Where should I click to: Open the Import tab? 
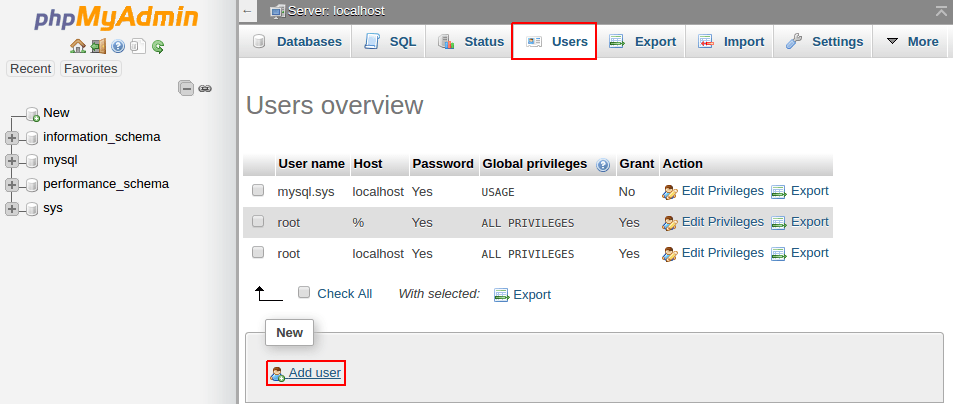click(x=731, y=42)
